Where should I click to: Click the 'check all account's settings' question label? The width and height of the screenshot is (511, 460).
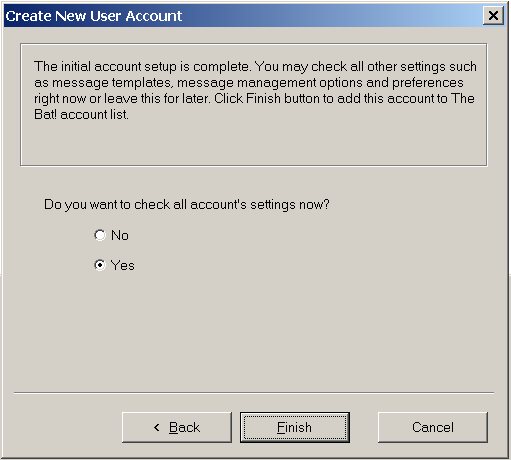coord(187,205)
